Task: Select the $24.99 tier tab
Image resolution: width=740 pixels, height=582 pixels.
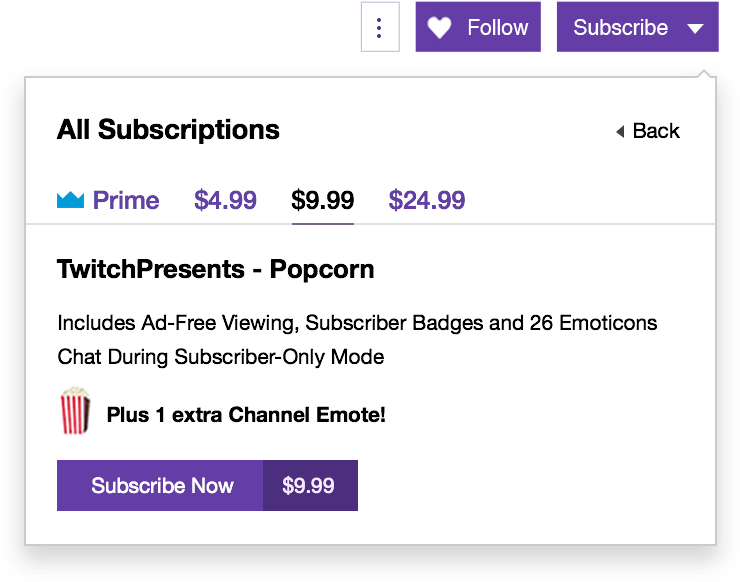Action: pos(427,200)
